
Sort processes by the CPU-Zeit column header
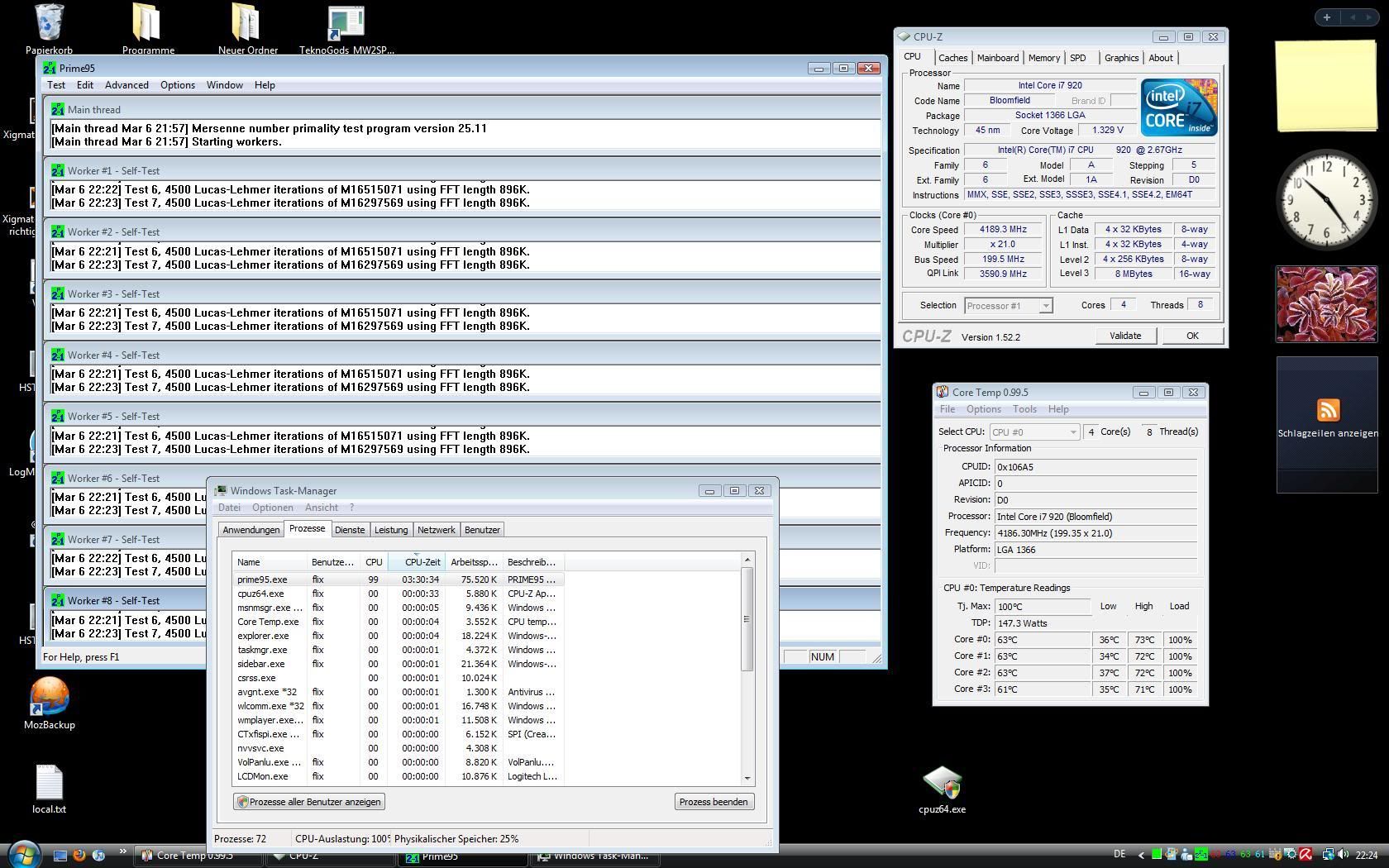(x=418, y=562)
